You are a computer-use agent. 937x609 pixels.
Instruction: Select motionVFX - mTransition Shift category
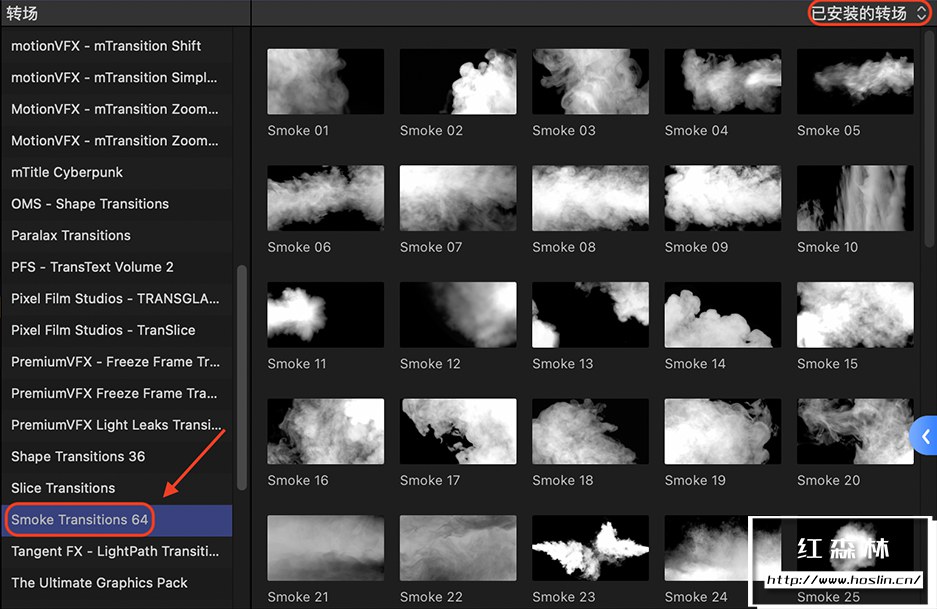click(117, 46)
